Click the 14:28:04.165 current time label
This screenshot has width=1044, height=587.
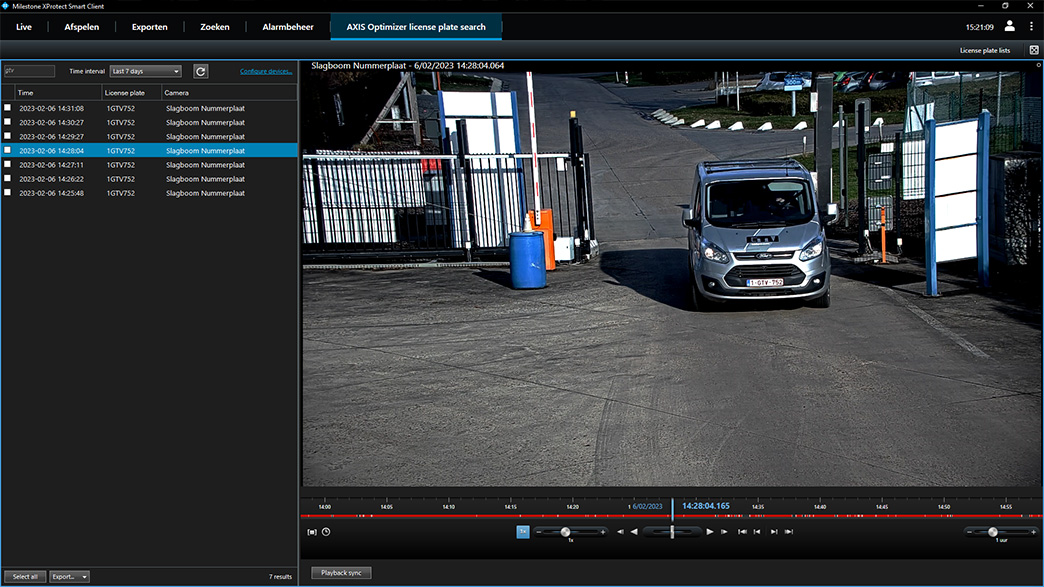tap(706, 506)
